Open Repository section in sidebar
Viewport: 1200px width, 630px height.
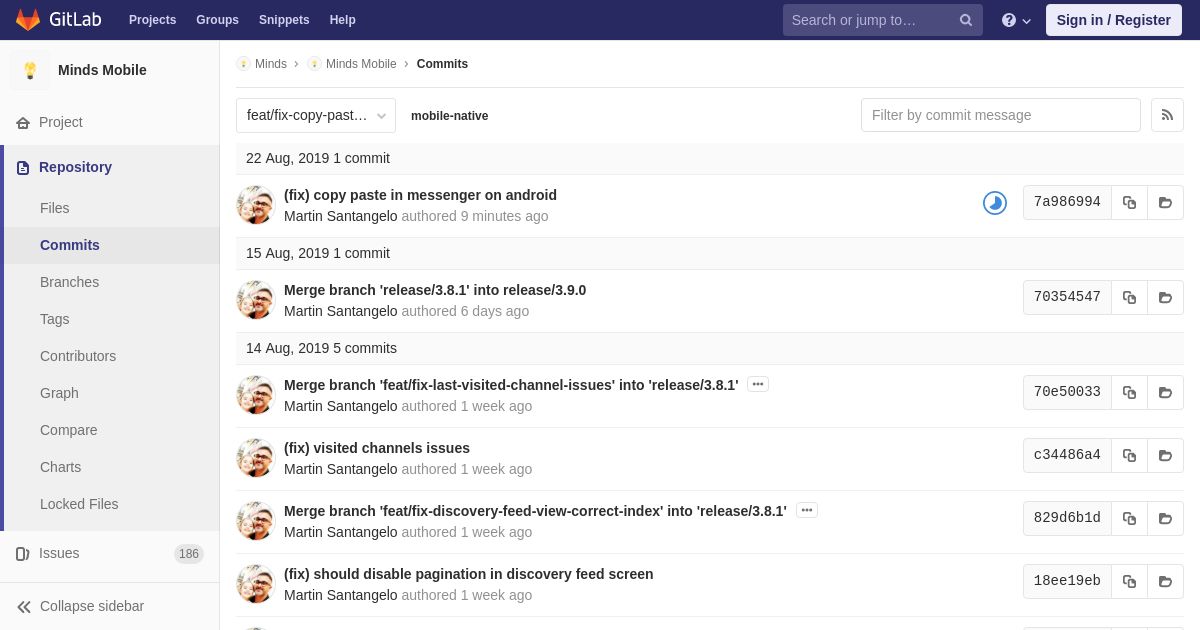tap(75, 167)
